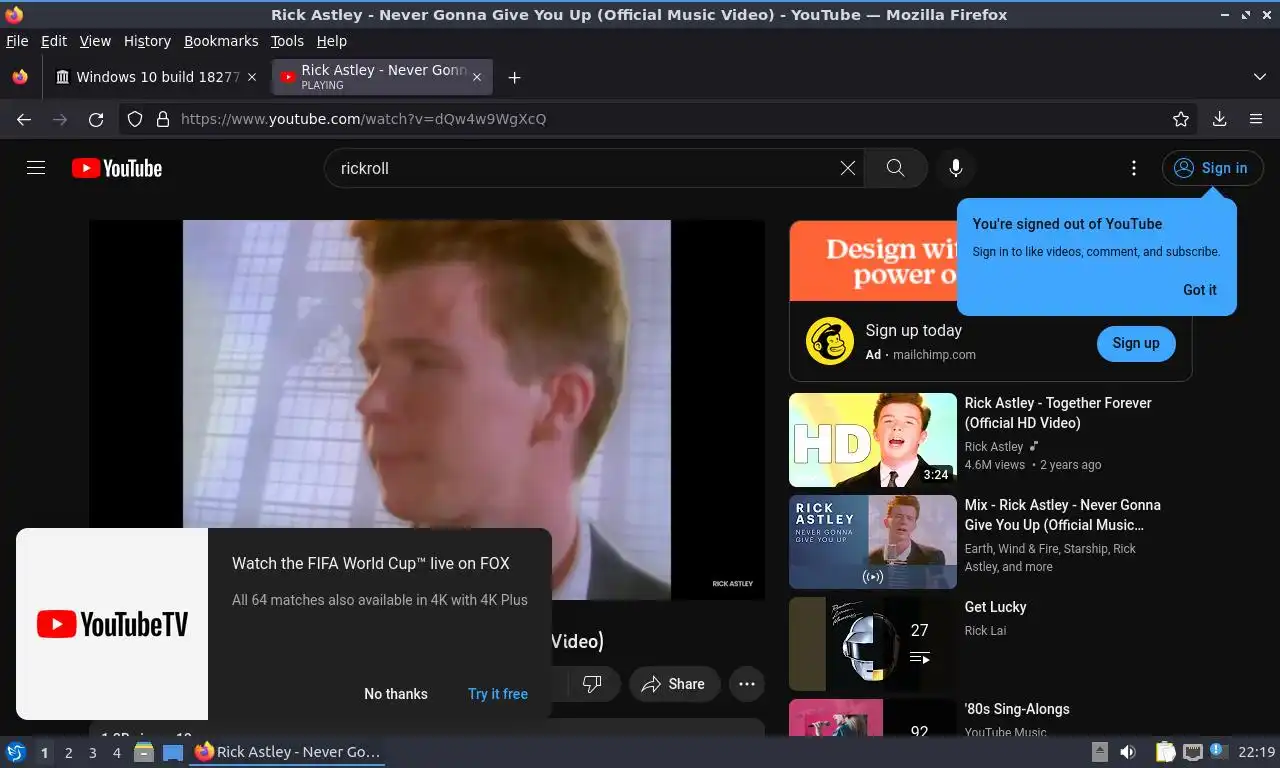Open volume control in system tray
Screen dimensions: 1280x768
pos(1128,752)
